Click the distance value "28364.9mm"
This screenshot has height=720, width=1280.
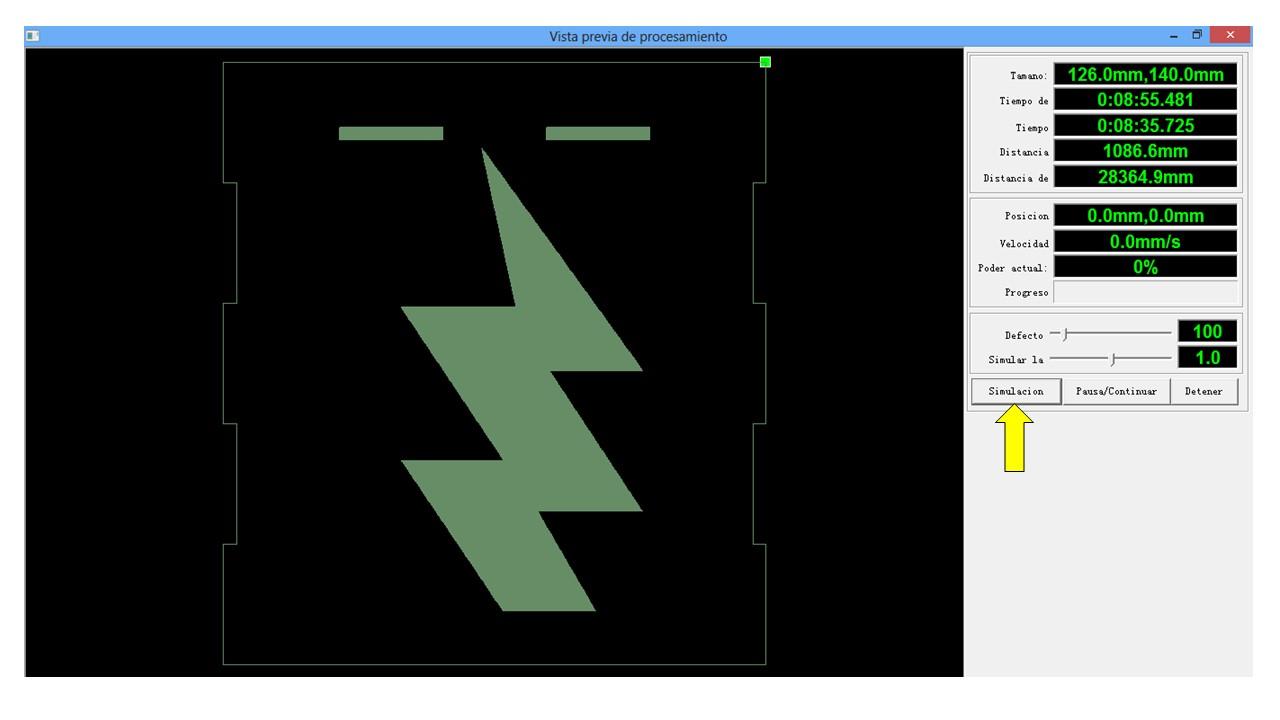(x=1146, y=177)
